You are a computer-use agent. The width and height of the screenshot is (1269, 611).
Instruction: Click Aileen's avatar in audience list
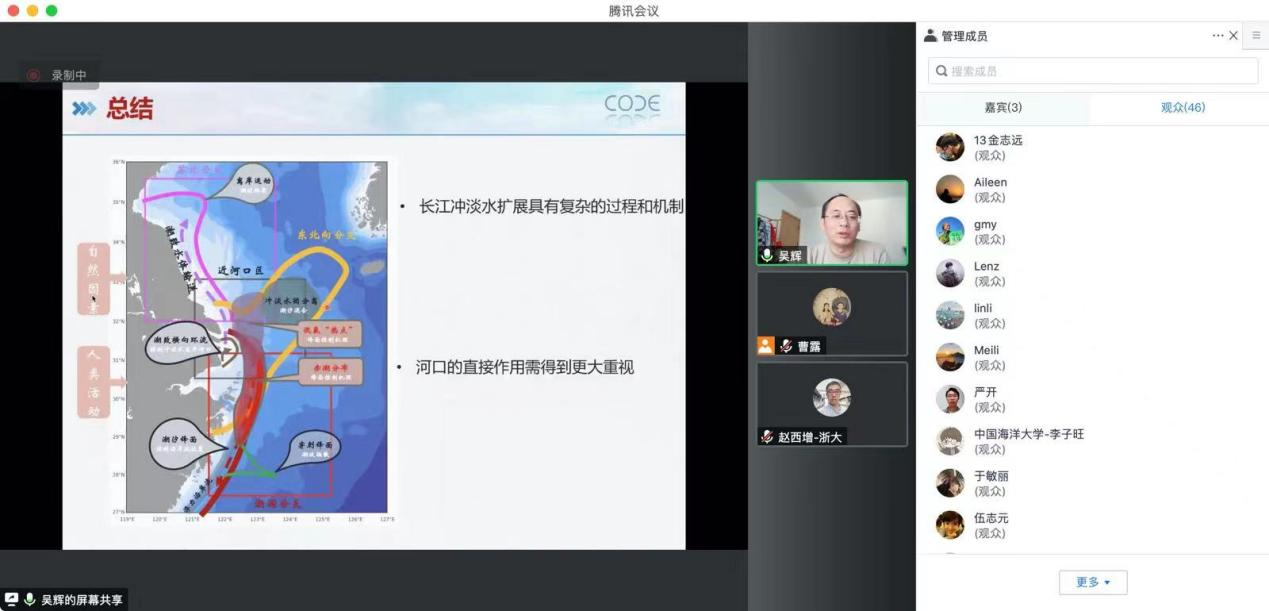click(x=949, y=189)
